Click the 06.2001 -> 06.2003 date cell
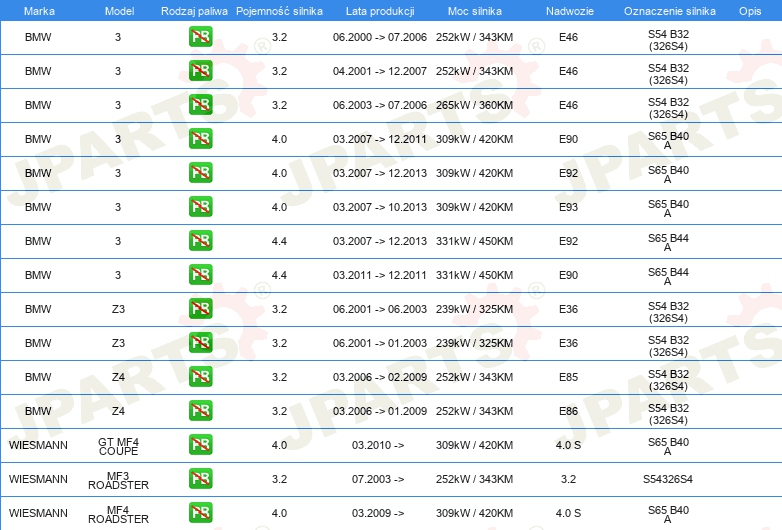Viewport: 782px width, 530px height. (x=380, y=309)
